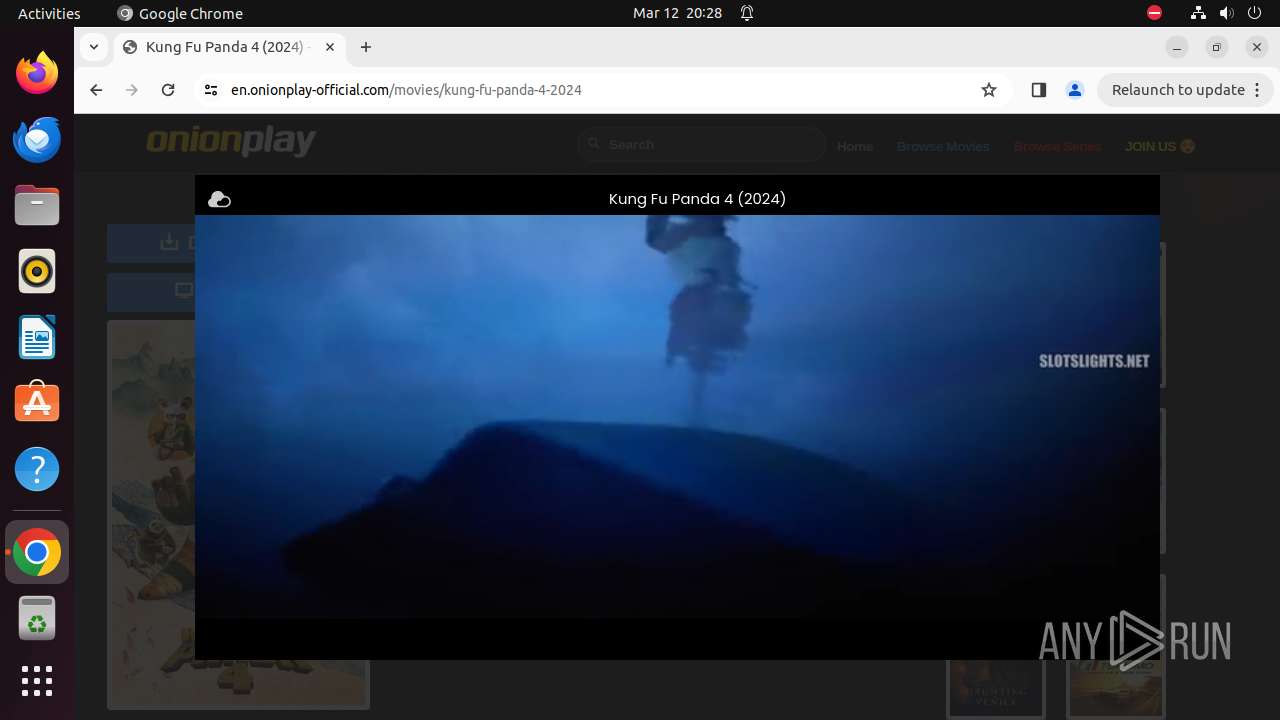Reload the current page

168,90
